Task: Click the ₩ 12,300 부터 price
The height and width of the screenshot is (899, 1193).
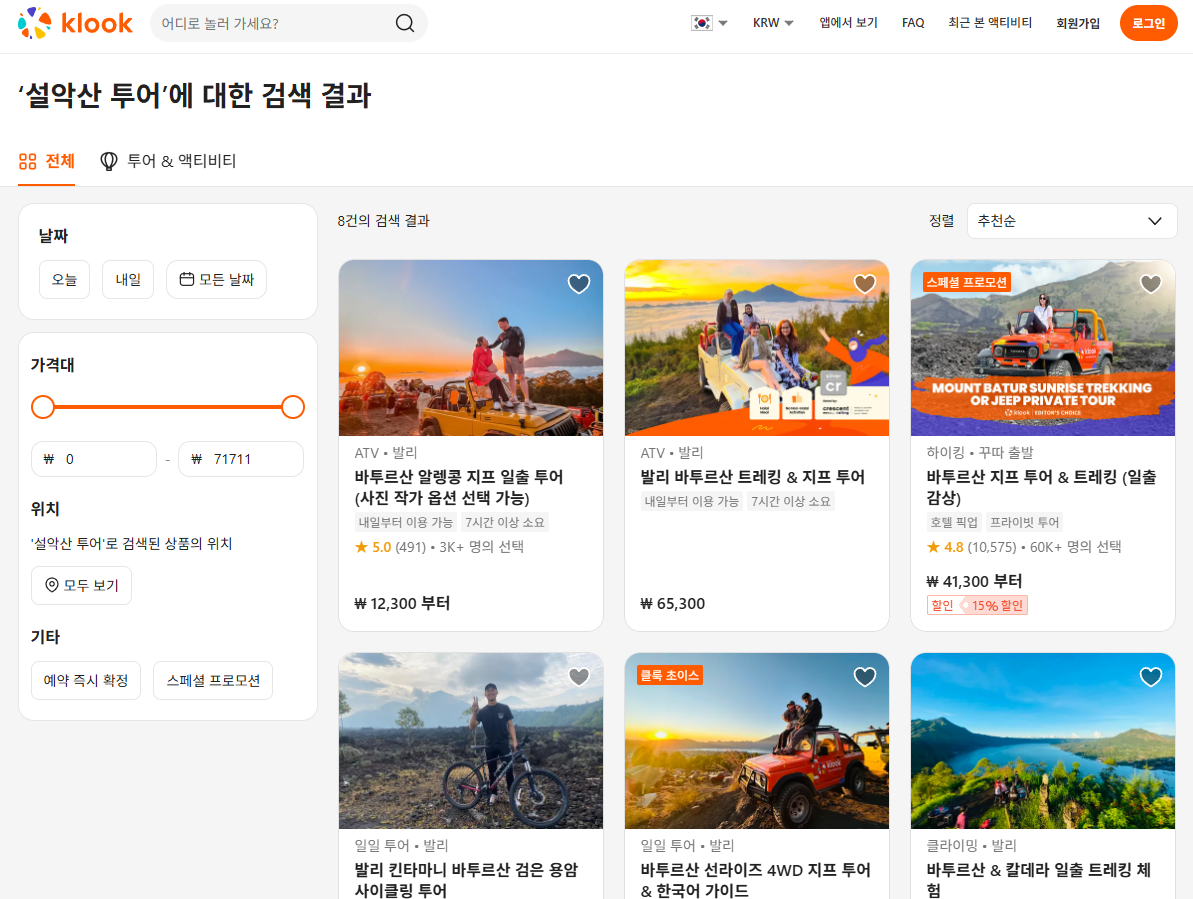Action: click(x=402, y=603)
